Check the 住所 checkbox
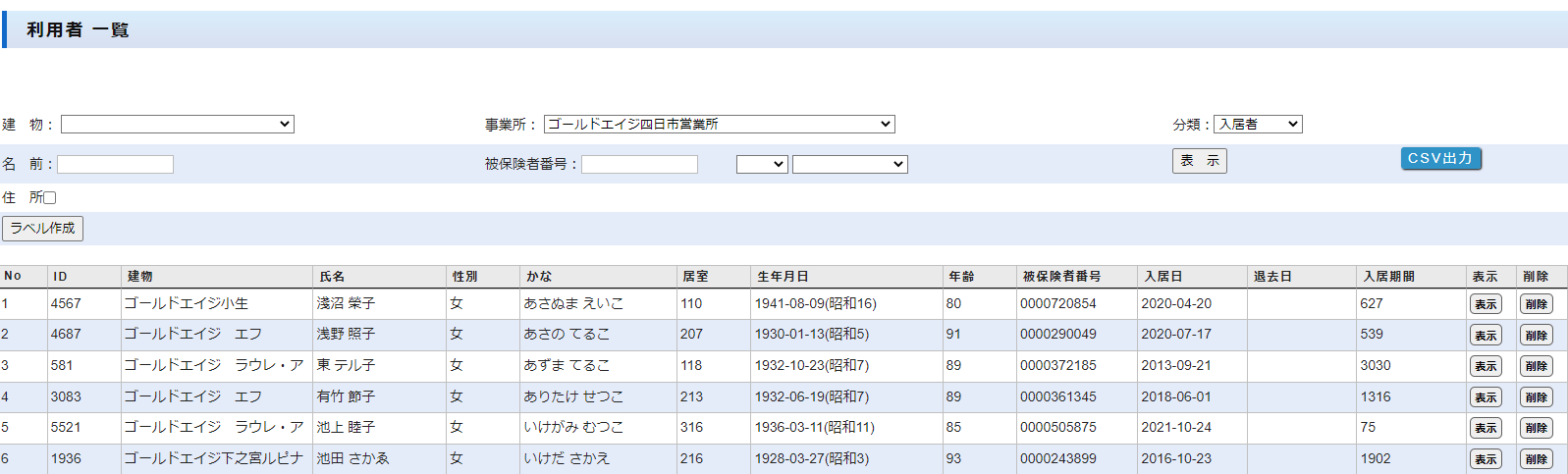This screenshot has width=1568, height=474. pyautogui.click(x=50, y=197)
